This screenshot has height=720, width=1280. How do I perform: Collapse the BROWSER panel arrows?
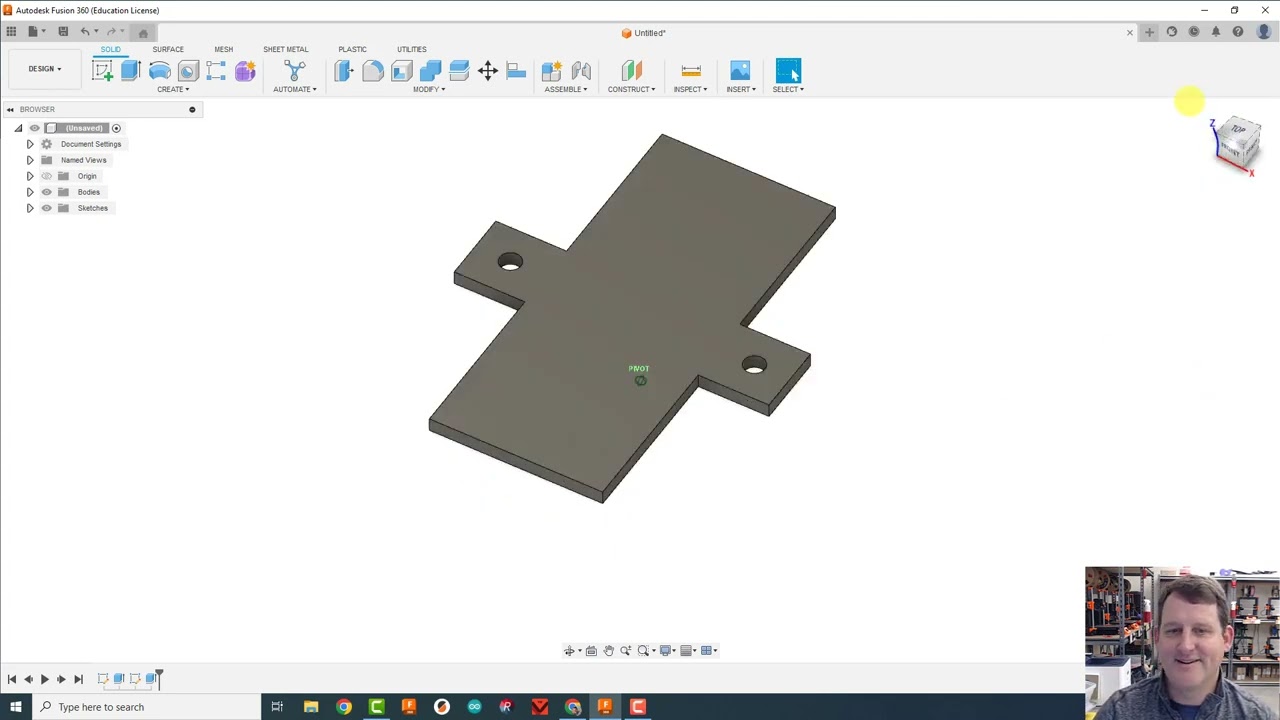[10, 109]
